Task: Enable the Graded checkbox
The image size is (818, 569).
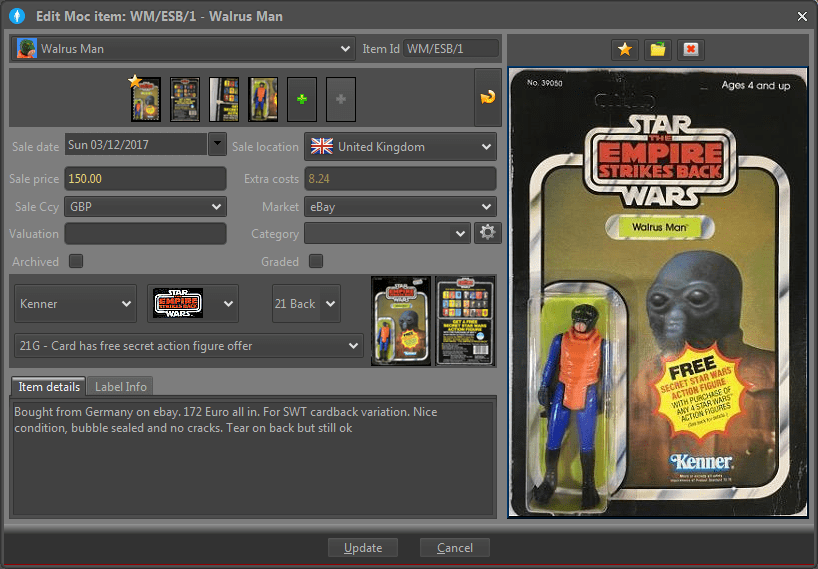Action: [316, 262]
